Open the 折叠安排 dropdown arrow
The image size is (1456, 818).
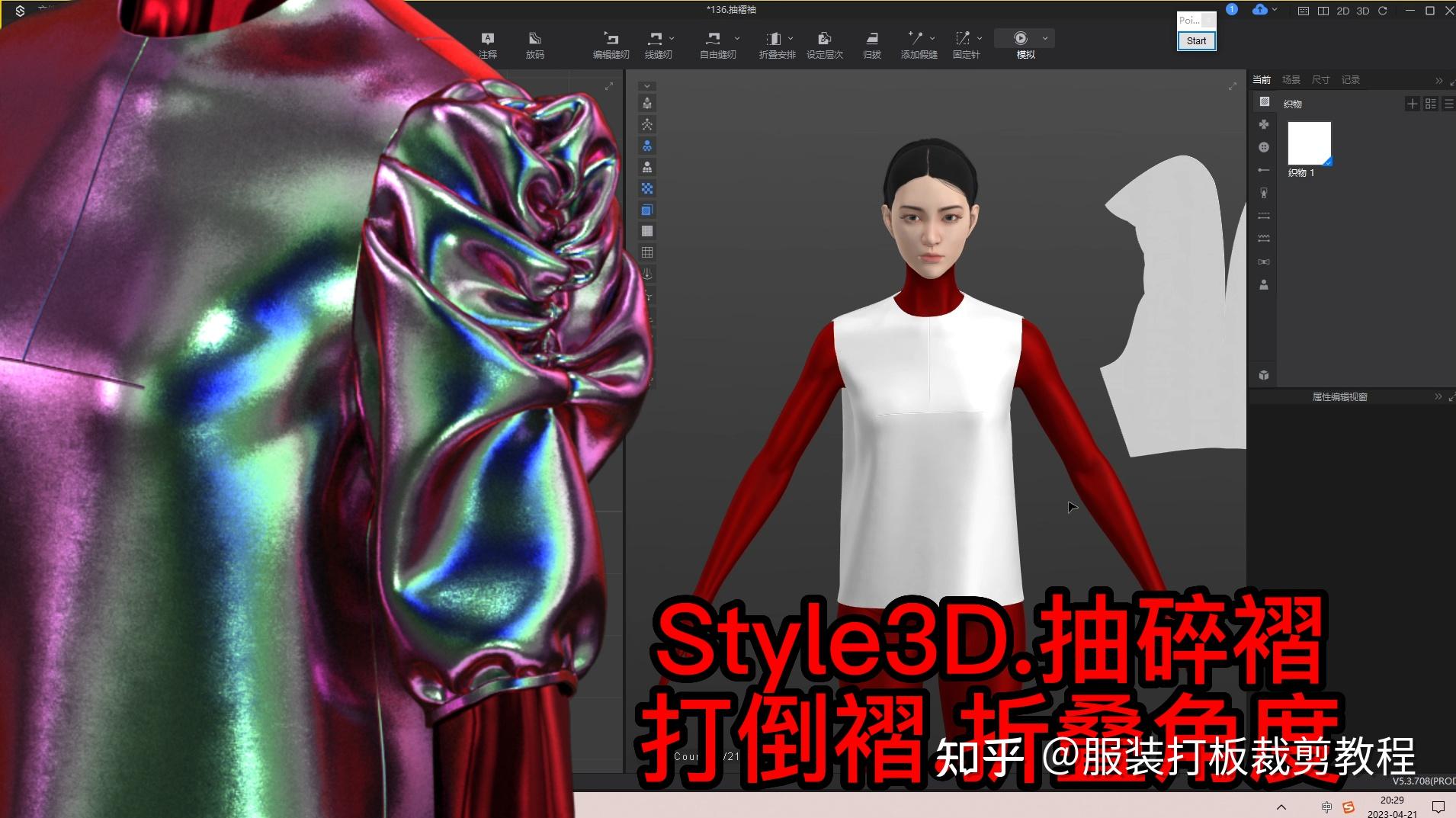(x=790, y=37)
